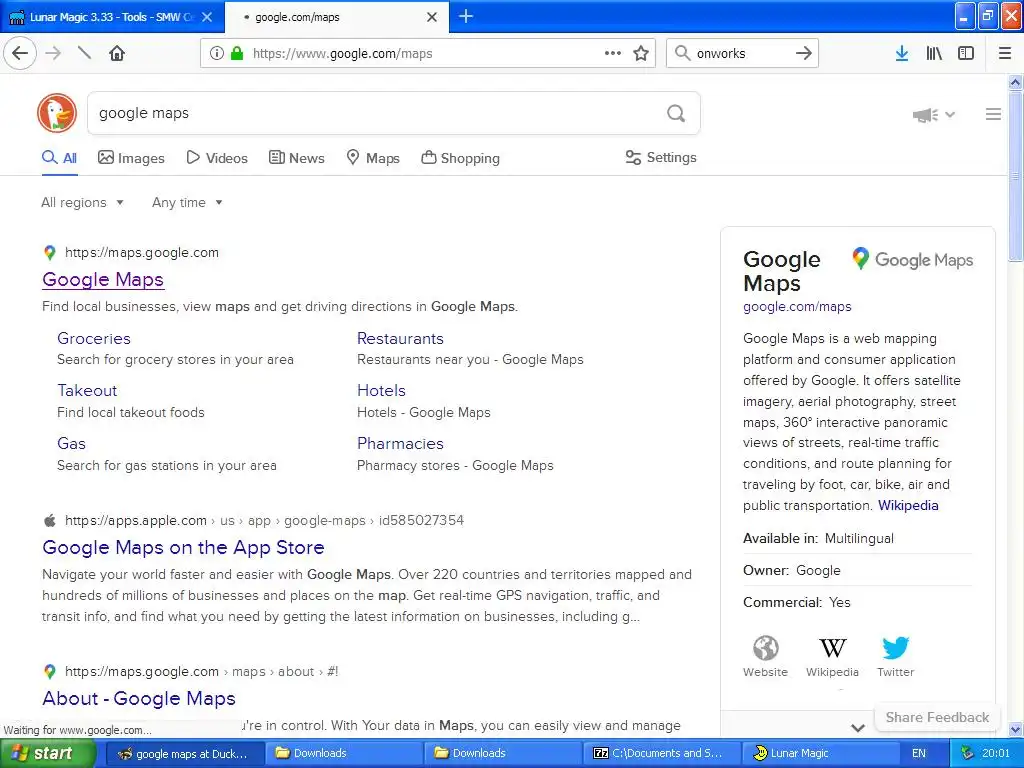Stop loading the page
This screenshot has height=768, width=1024.
(x=84, y=53)
